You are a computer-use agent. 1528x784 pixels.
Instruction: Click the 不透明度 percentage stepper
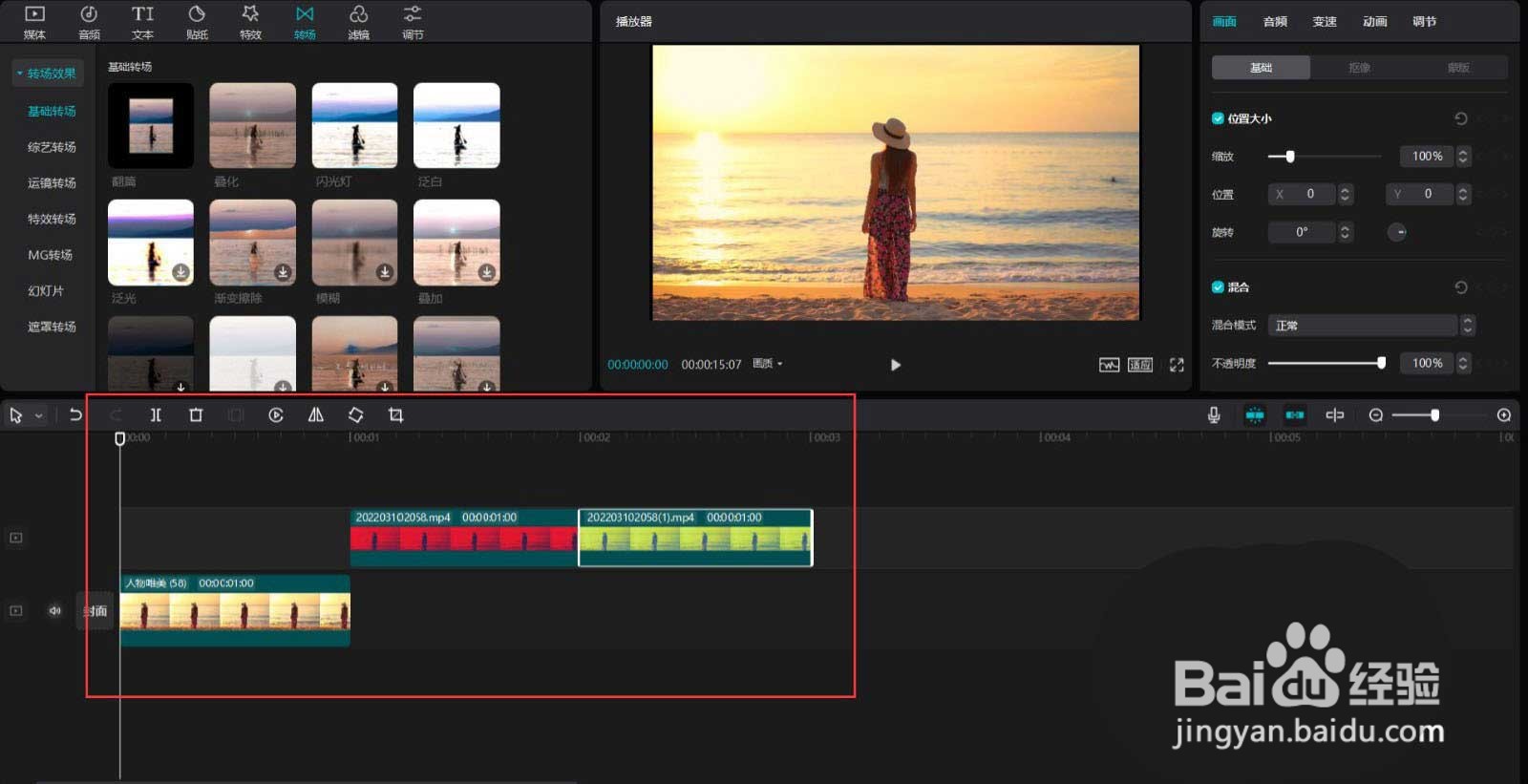pos(1463,363)
